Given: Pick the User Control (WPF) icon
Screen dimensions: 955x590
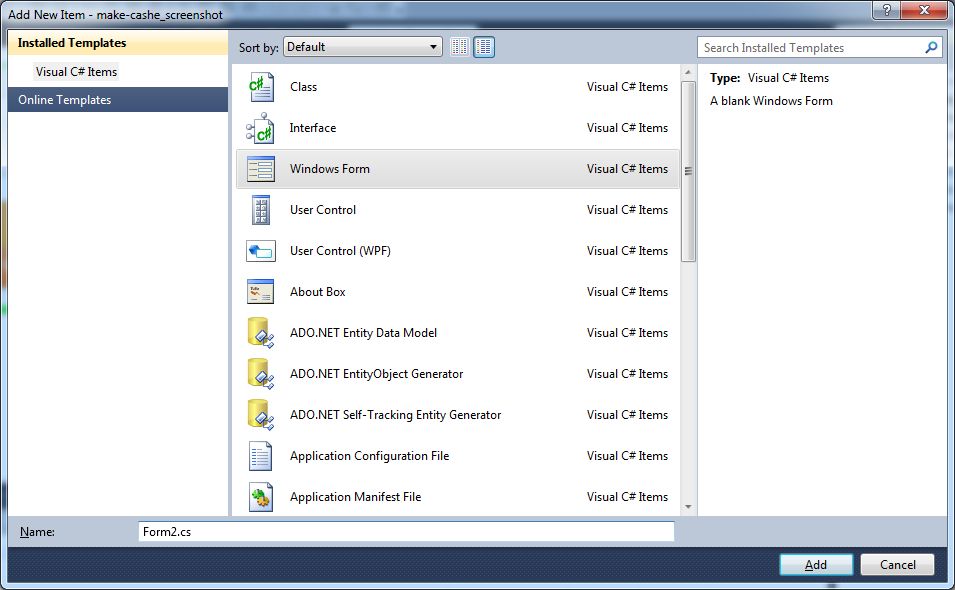Looking at the screenshot, I should (260, 251).
